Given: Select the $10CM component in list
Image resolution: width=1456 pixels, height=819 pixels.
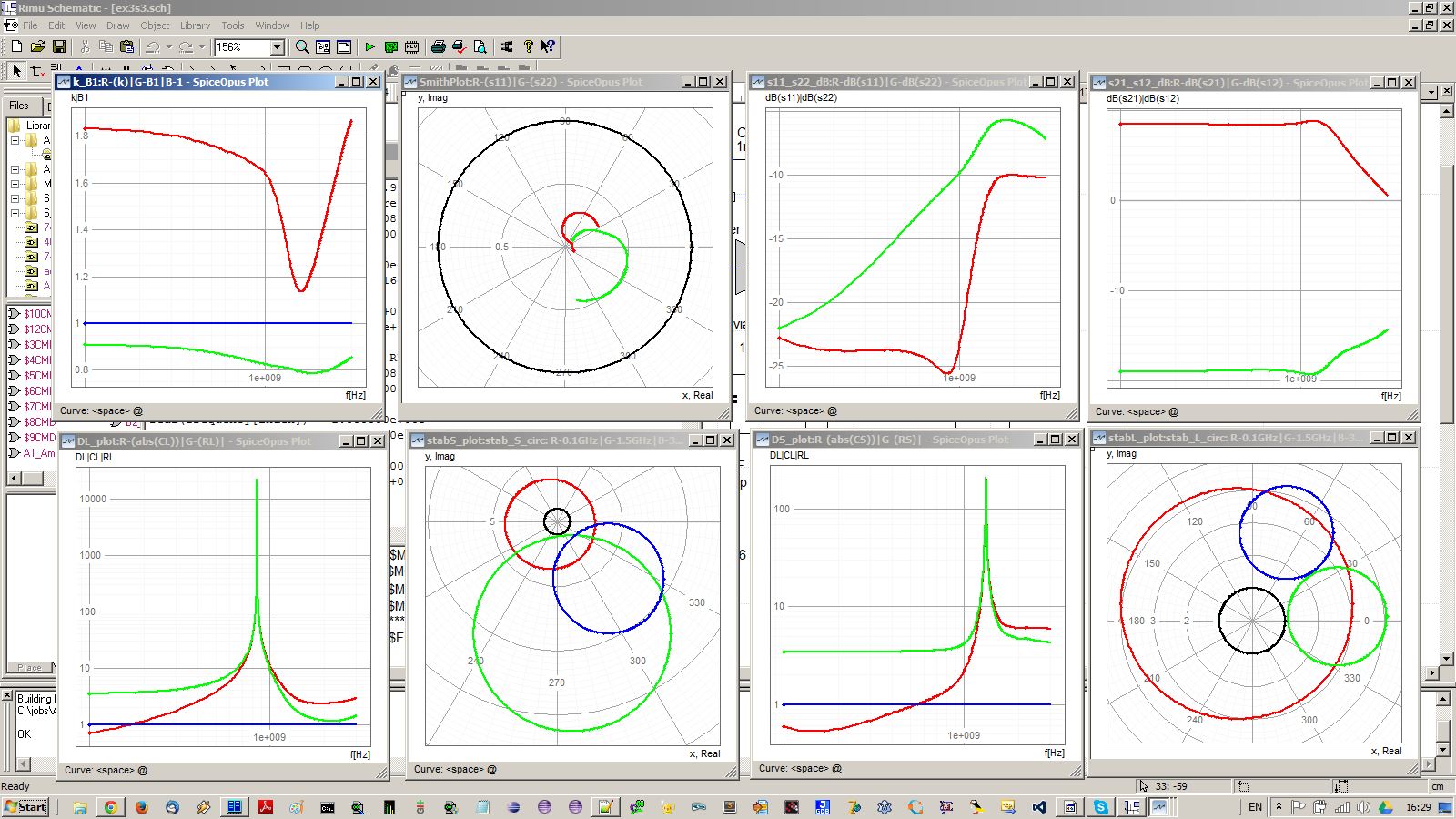Looking at the screenshot, I should 36,314.
